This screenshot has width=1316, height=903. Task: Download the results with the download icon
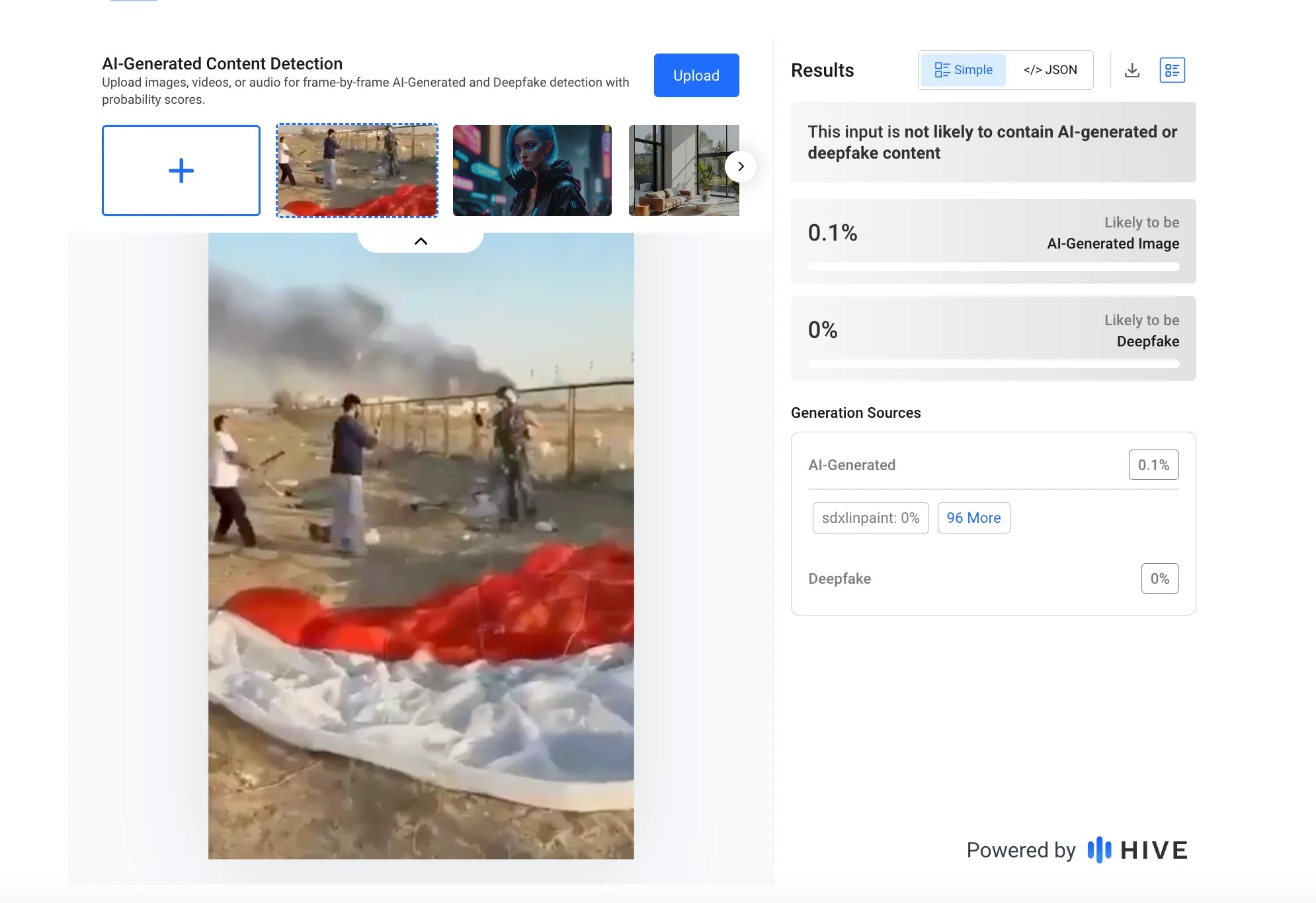tap(1131, 70)
